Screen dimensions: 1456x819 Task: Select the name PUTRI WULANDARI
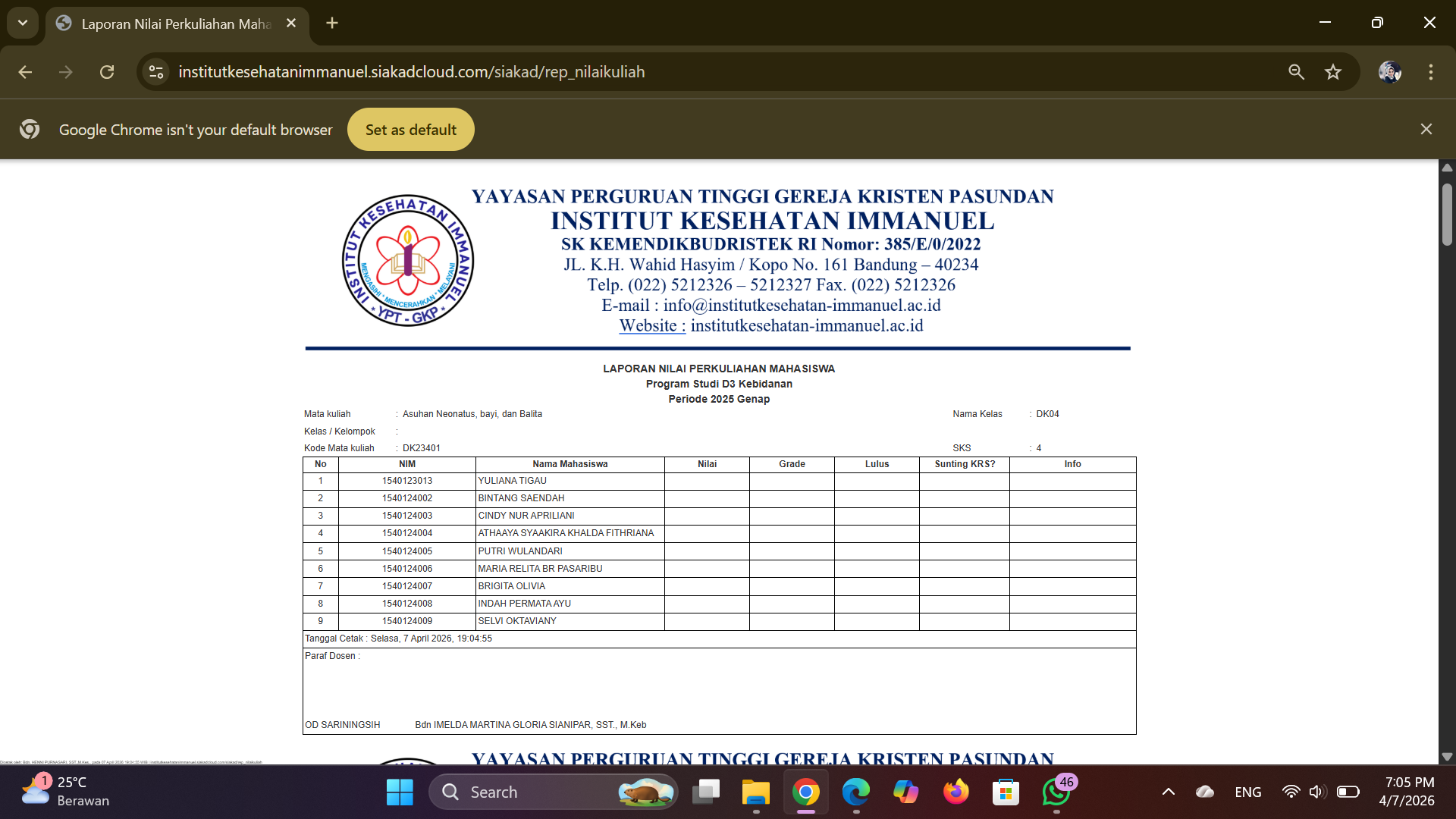[x=520, y=551]
